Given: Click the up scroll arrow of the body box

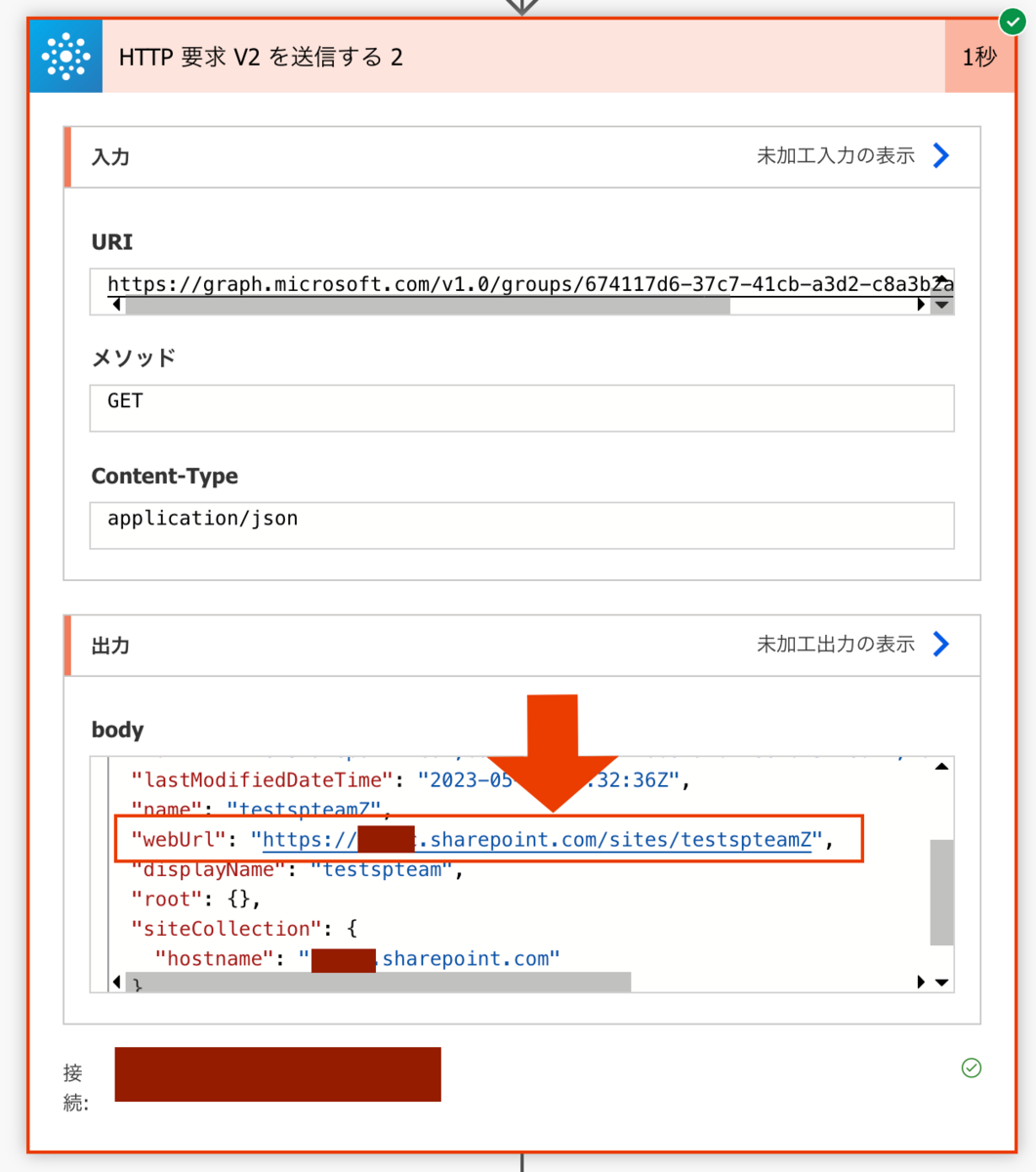Looking at the screenshot, I should point(941,767).
